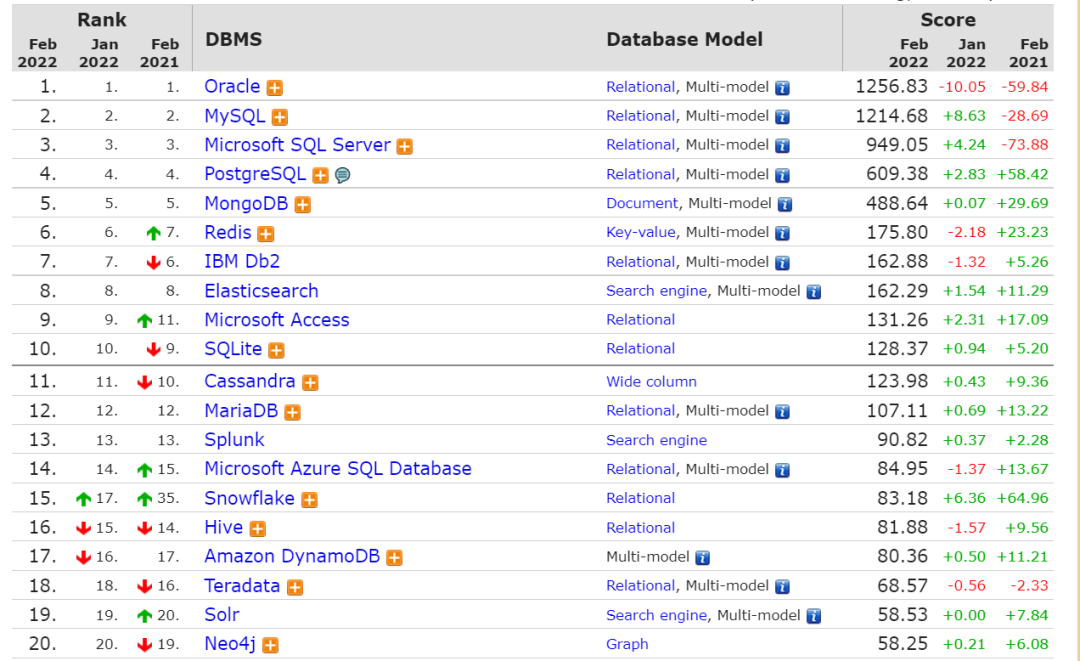Click the info icon in the Solr row
The width and height of the screenshot is (1080, 661).
point(814,616)
